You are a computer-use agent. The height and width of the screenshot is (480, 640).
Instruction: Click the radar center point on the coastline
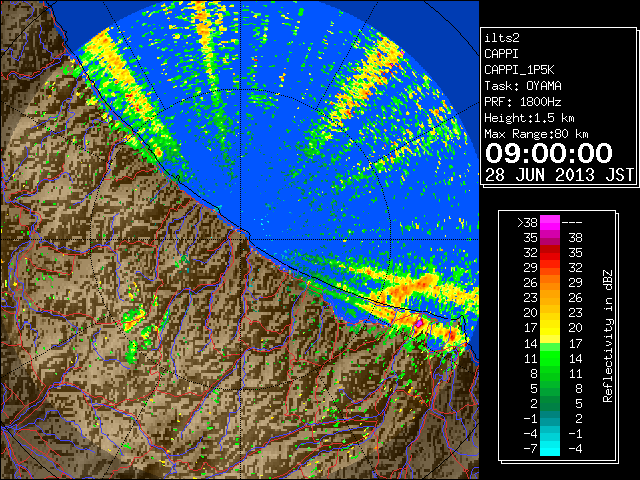(x=240, y=240)
